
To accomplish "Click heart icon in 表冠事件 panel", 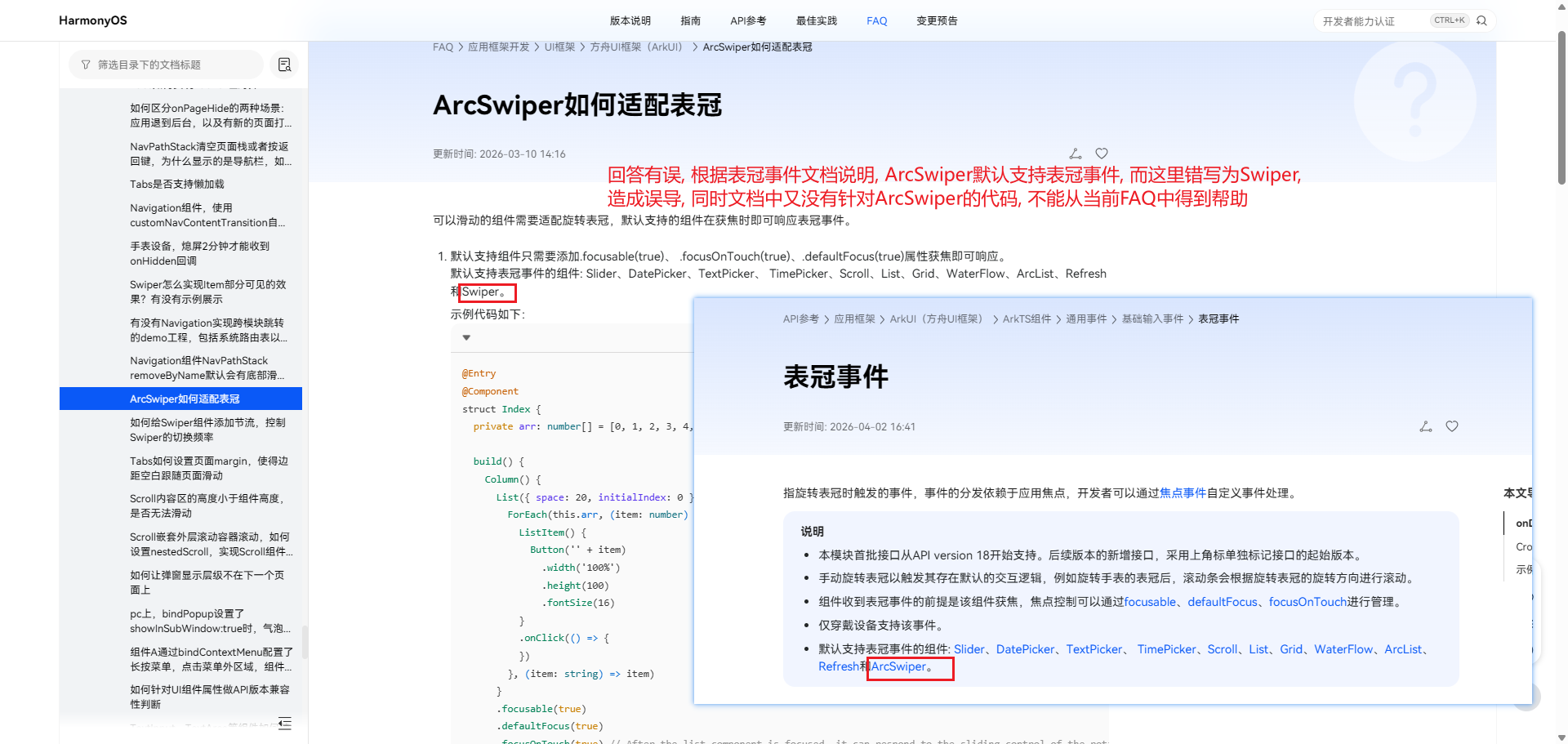I will [1452, 426].
